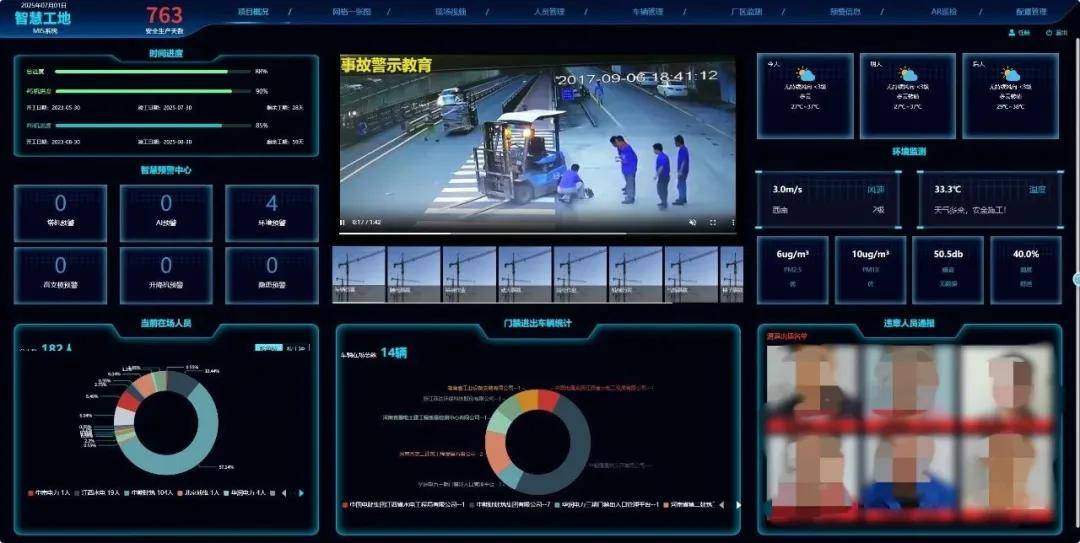
Task: Click the third day's weather forecast icon
Action: tap(1010, 75)
